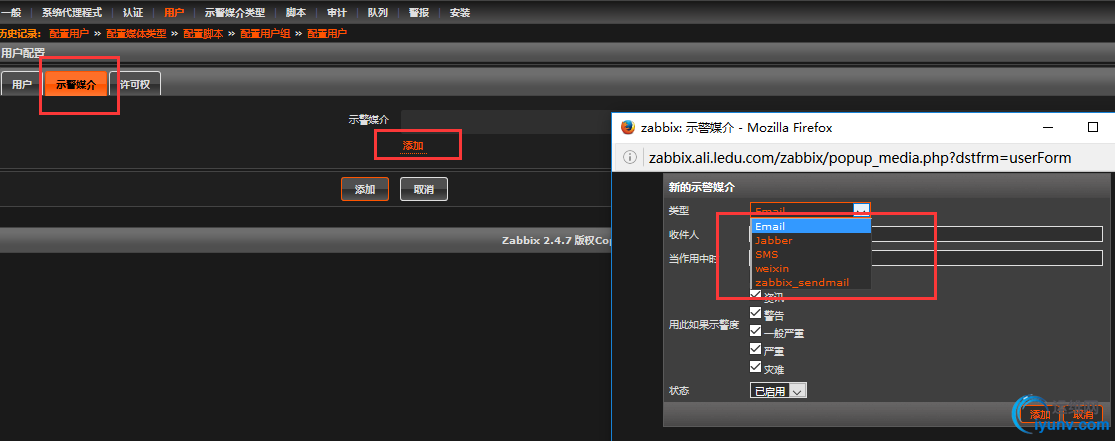Screen dimensions: 1115x441
Task: Open the 脚本 menu item
Action: pyautogui.click(x=296, y=13)
